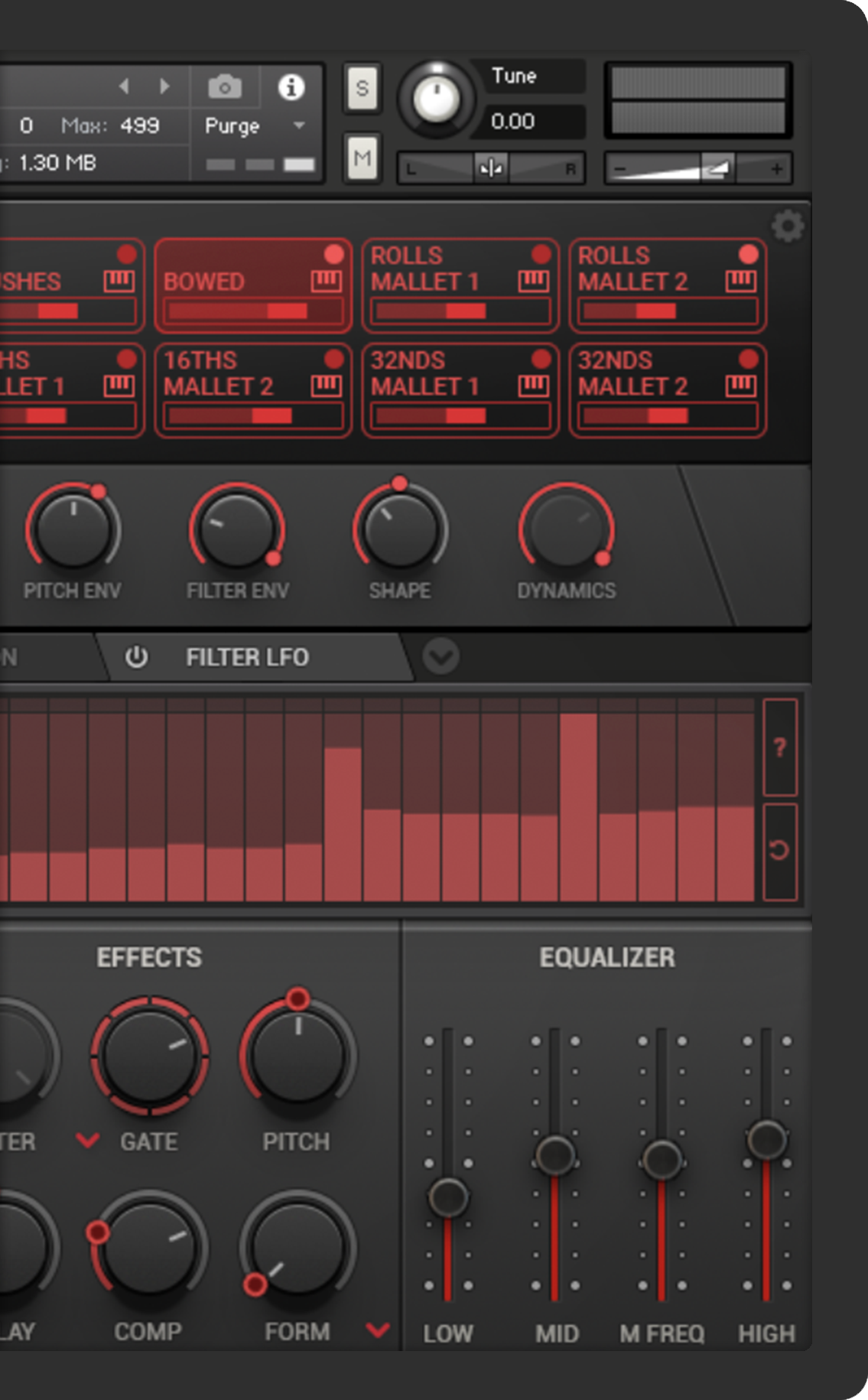Select the BOWED articulation slot
The height and width of the screenshot is (1400, 868).
point(253,285)
